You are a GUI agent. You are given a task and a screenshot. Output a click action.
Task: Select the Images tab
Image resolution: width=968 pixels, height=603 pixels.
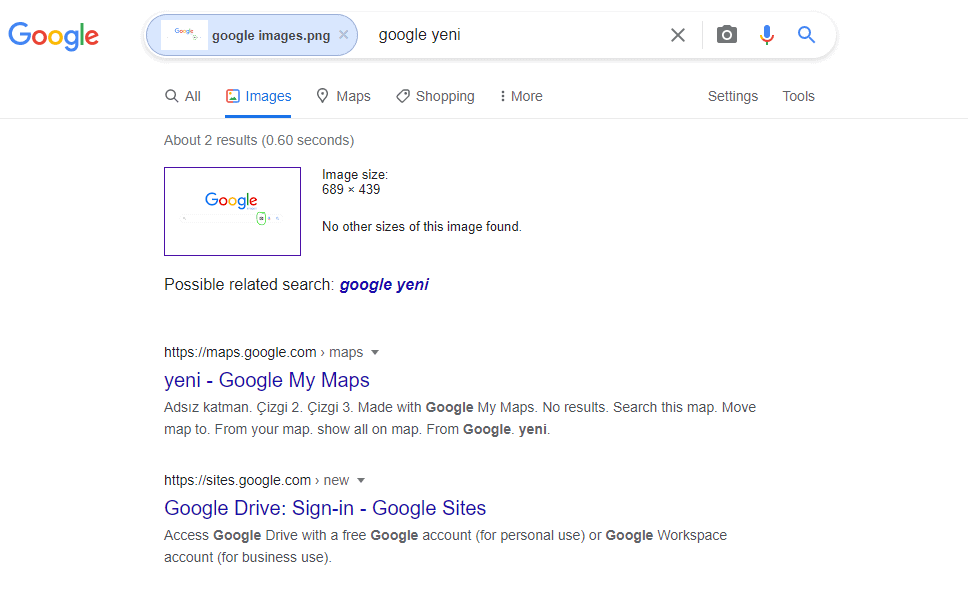click(x=258, y=96)
